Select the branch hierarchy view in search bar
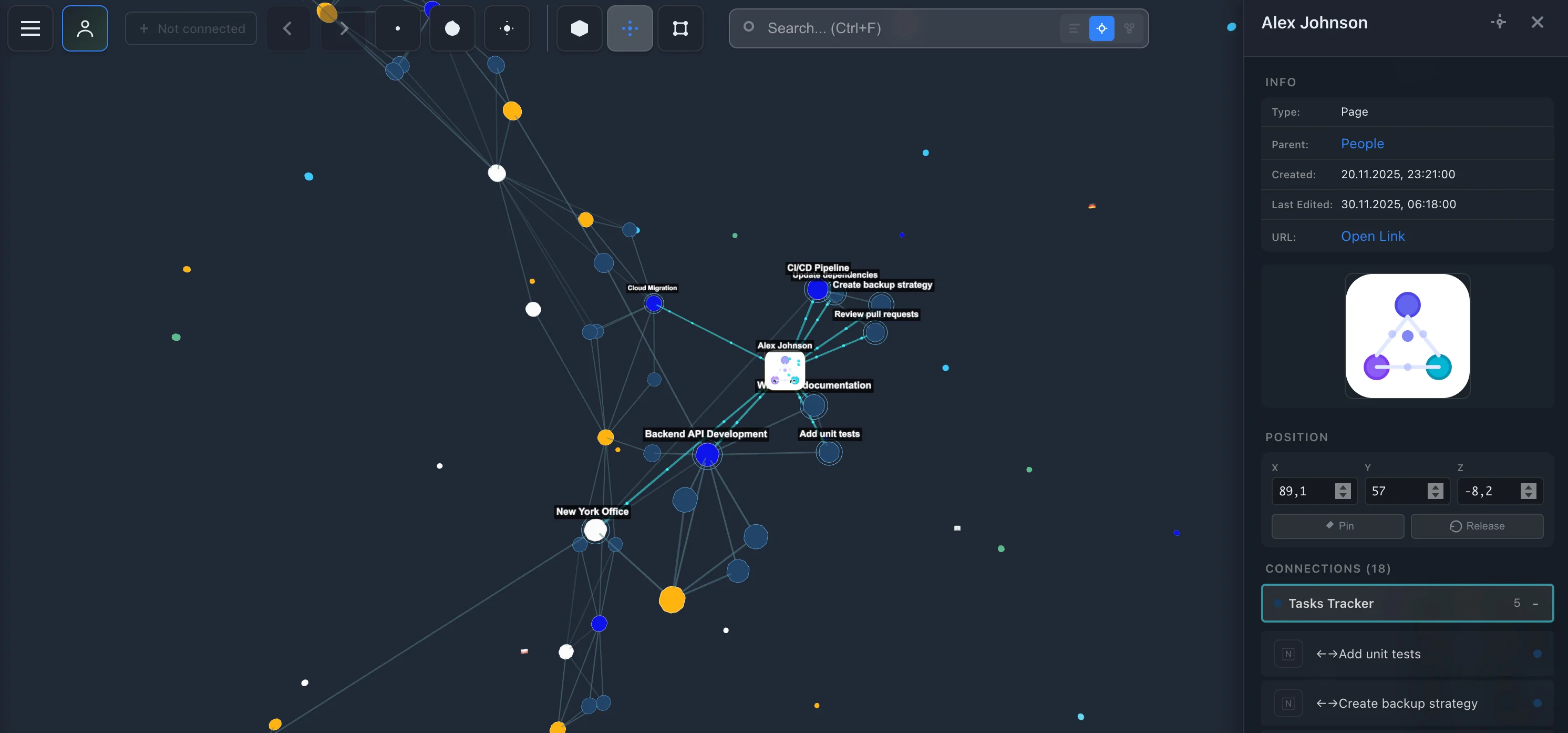This screenshot has height=733, width=1568. click(x=1129, y=28)
